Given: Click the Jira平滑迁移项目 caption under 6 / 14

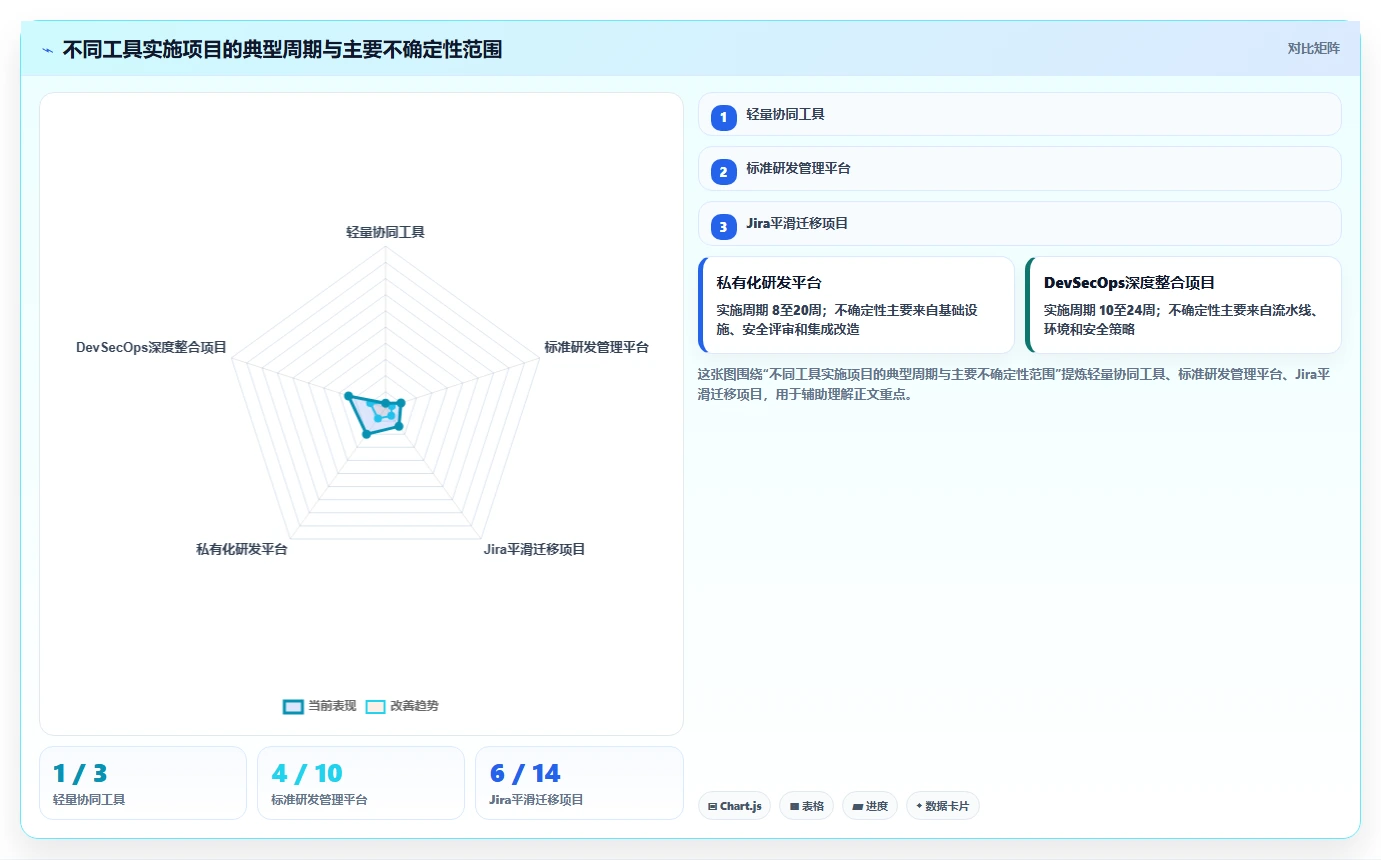Looking at the screenshot, I should (536, 800).
